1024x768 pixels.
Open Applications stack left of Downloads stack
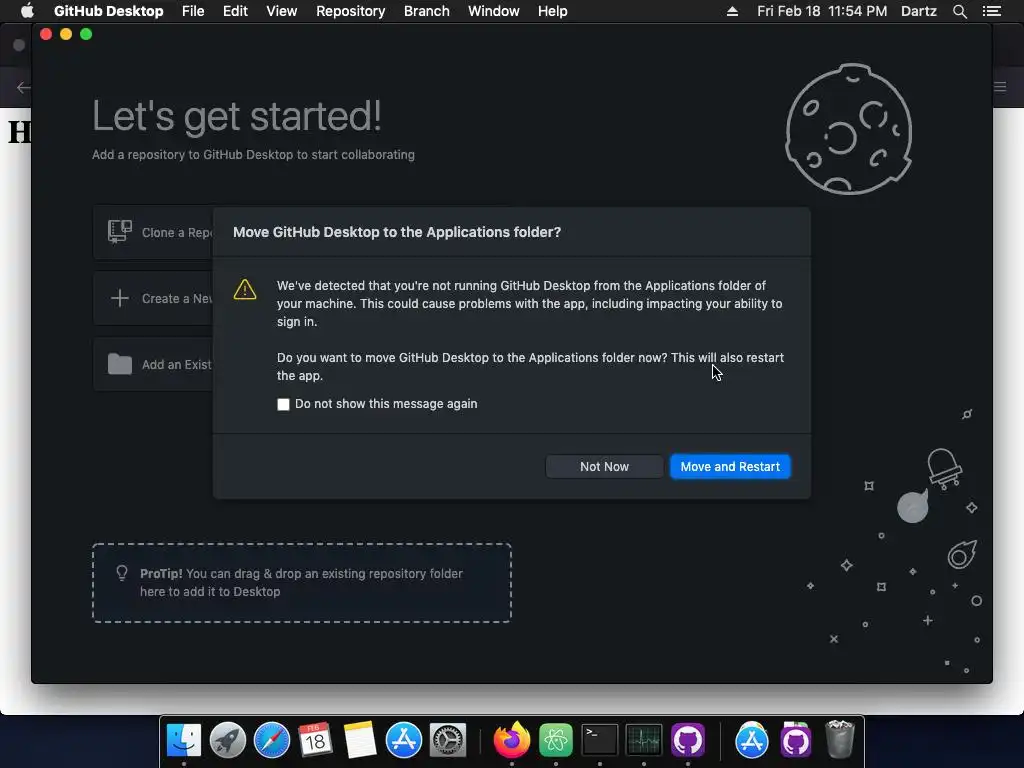pos(752,741)
